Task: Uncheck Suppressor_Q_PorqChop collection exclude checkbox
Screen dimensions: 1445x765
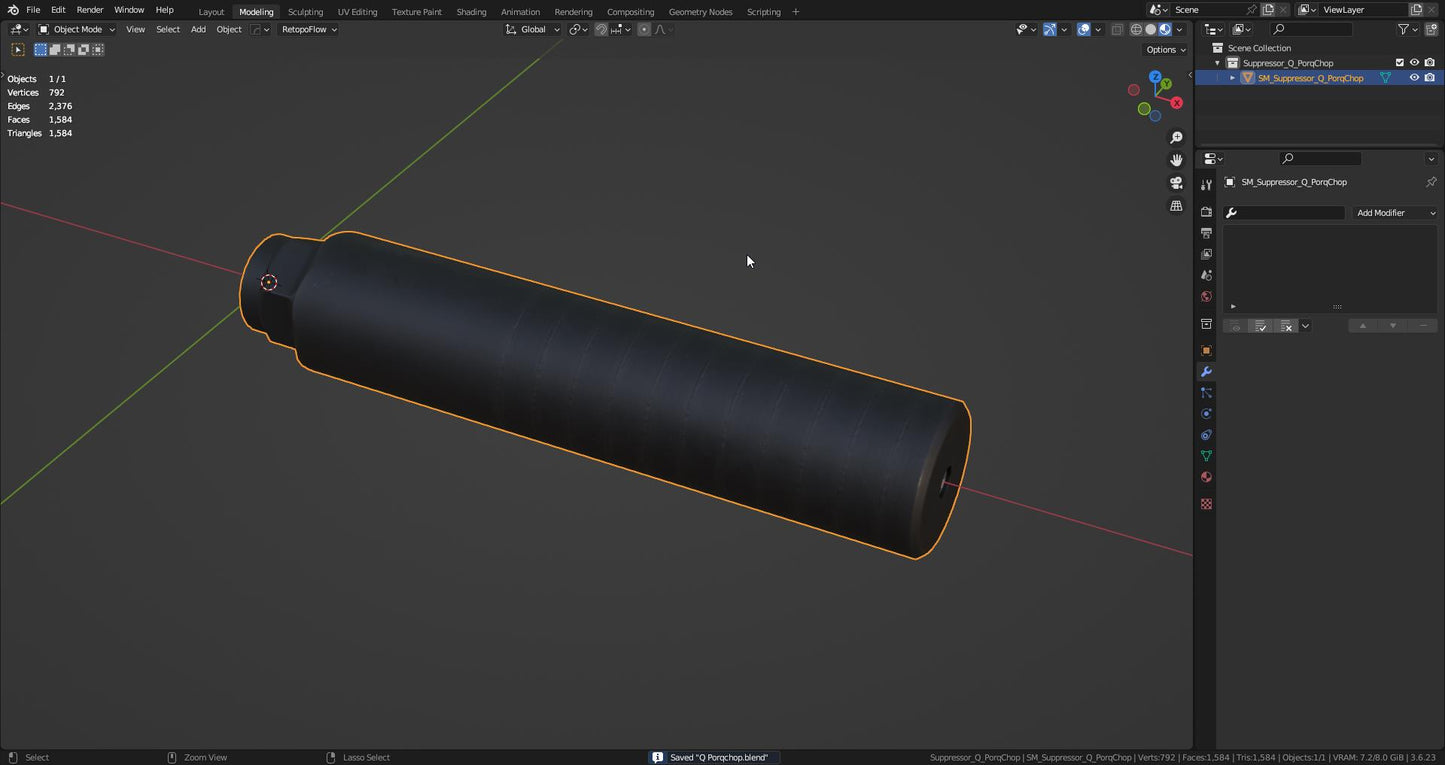Action: 1400,63
